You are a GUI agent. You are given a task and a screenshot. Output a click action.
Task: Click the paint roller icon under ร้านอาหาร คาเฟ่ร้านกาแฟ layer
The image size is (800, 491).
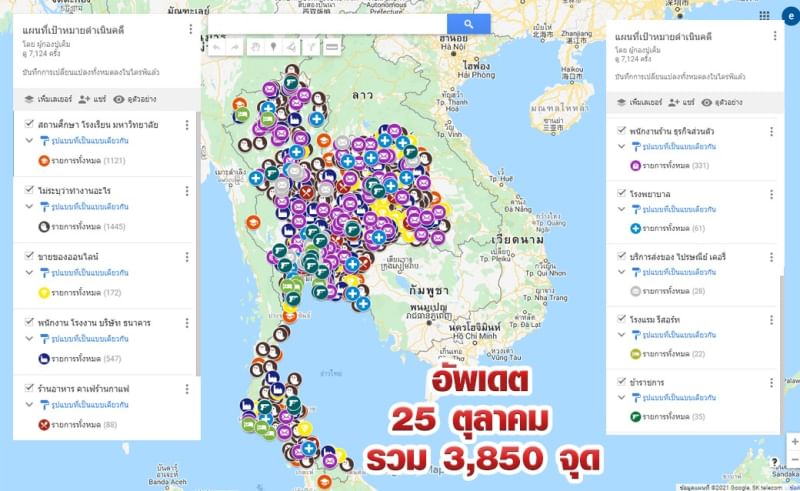coord(44,405)
